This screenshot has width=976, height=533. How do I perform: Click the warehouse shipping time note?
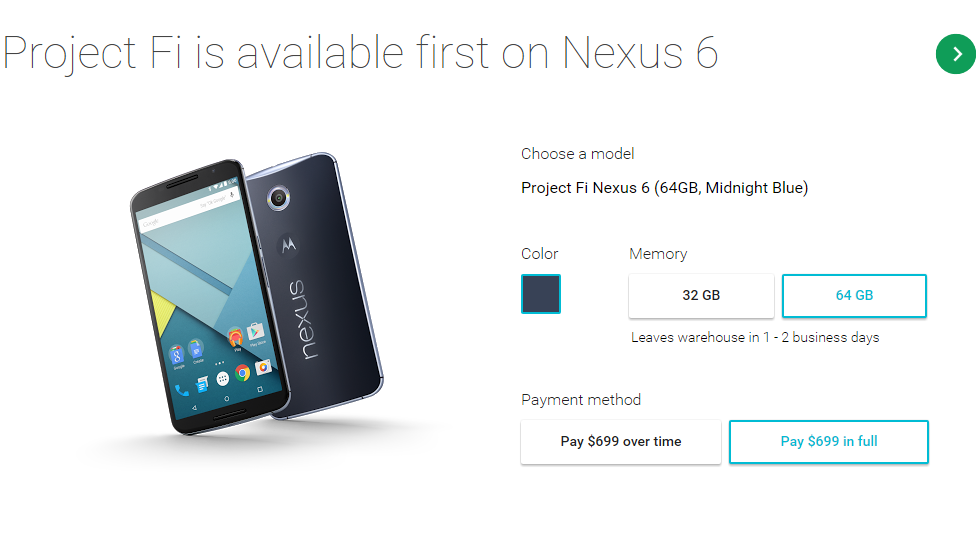click(x=755, y=337)
